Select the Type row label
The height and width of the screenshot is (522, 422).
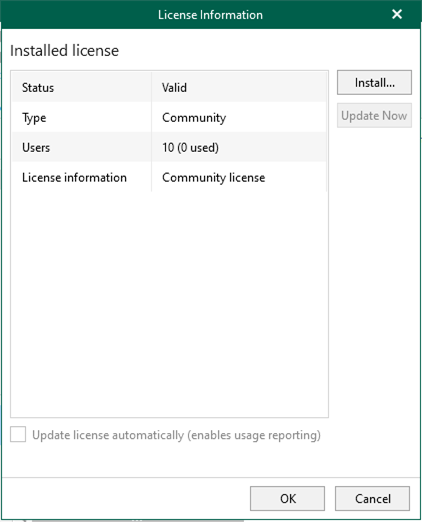(34, 118)
